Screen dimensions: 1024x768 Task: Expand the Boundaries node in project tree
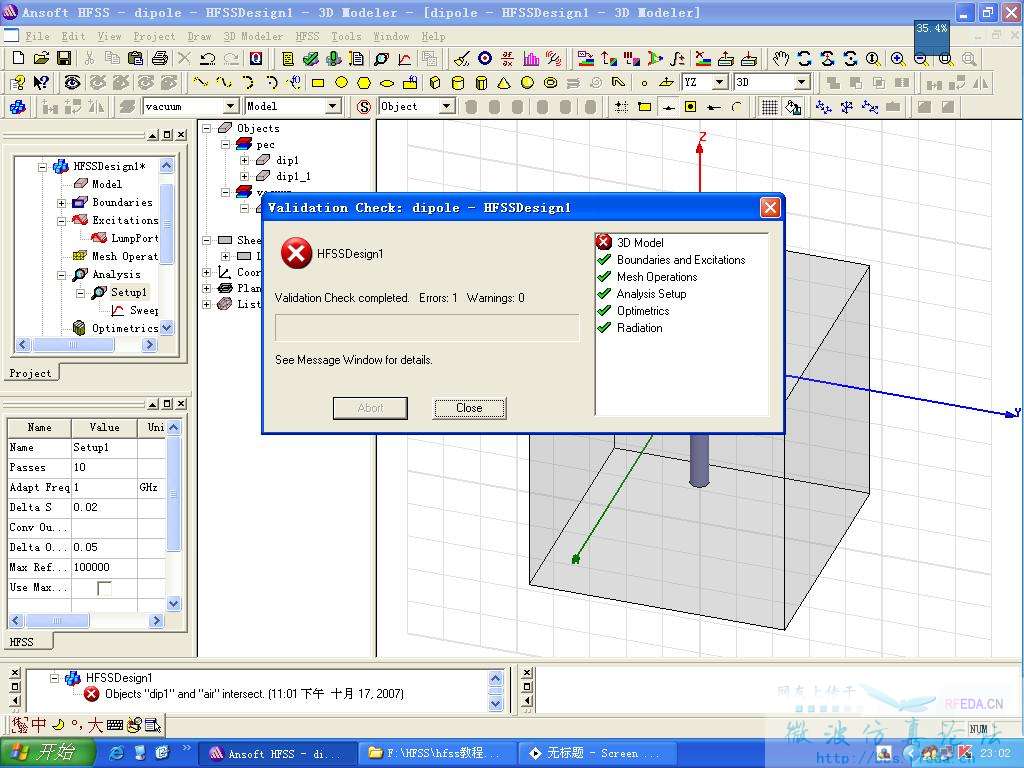pyautogui.click(x=61, y=203)
